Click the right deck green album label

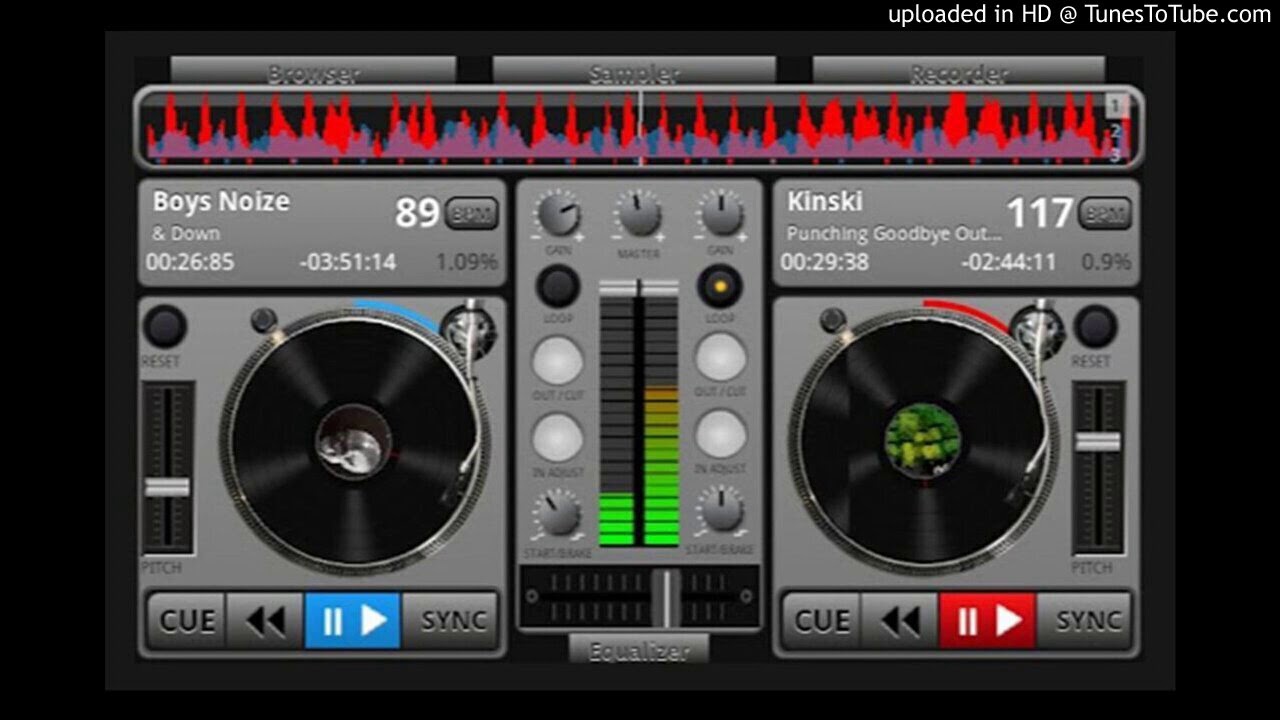922,440
